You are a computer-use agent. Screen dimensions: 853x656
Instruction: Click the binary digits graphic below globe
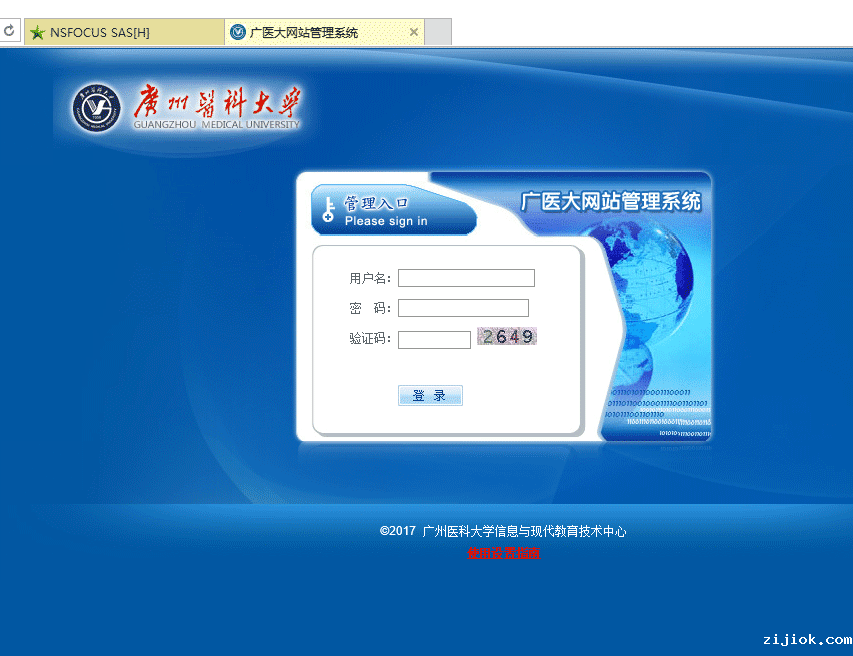tap(656, 411)
